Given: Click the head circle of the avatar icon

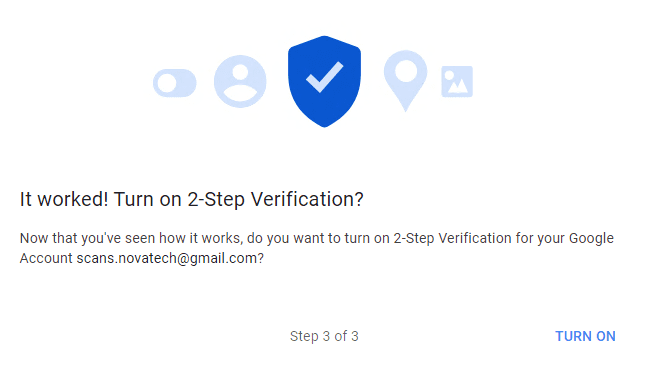Looking at the screenshot, I should 240,71.
